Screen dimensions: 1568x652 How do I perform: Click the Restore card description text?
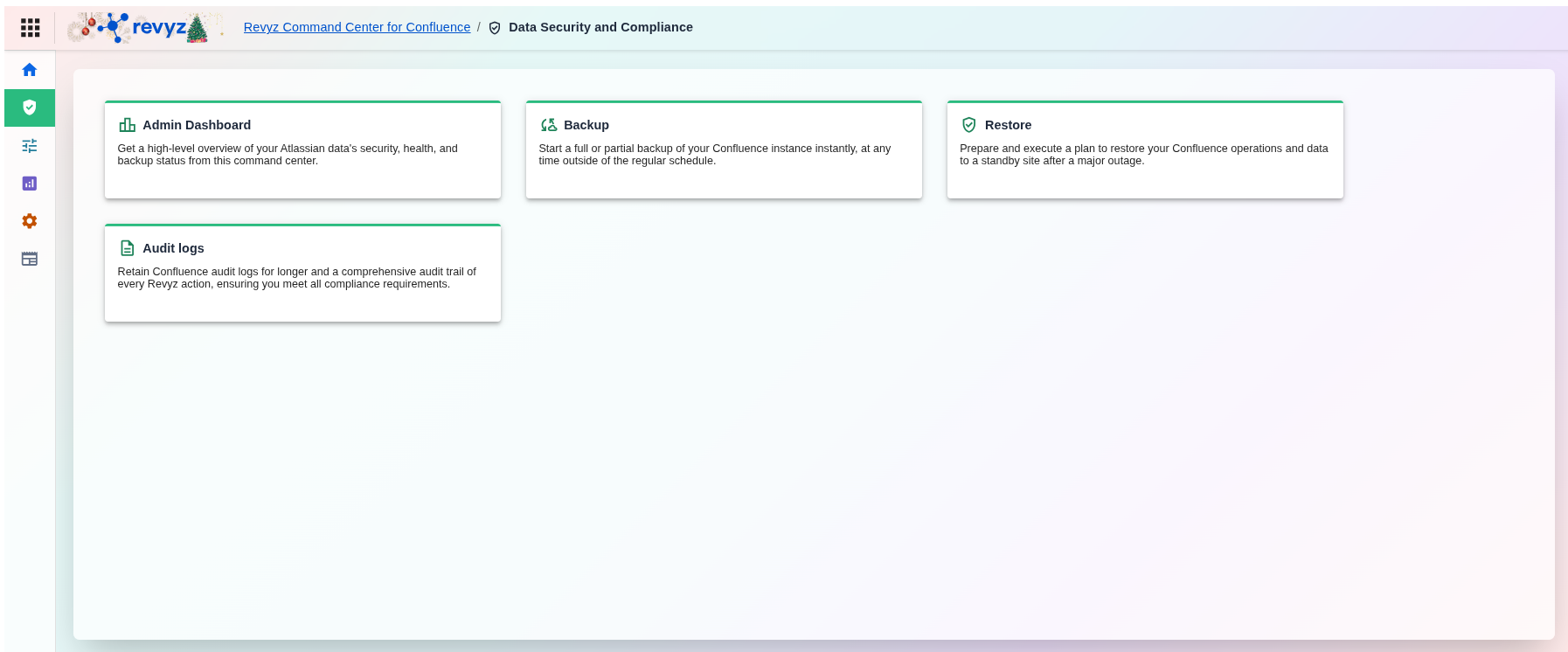1143,155
